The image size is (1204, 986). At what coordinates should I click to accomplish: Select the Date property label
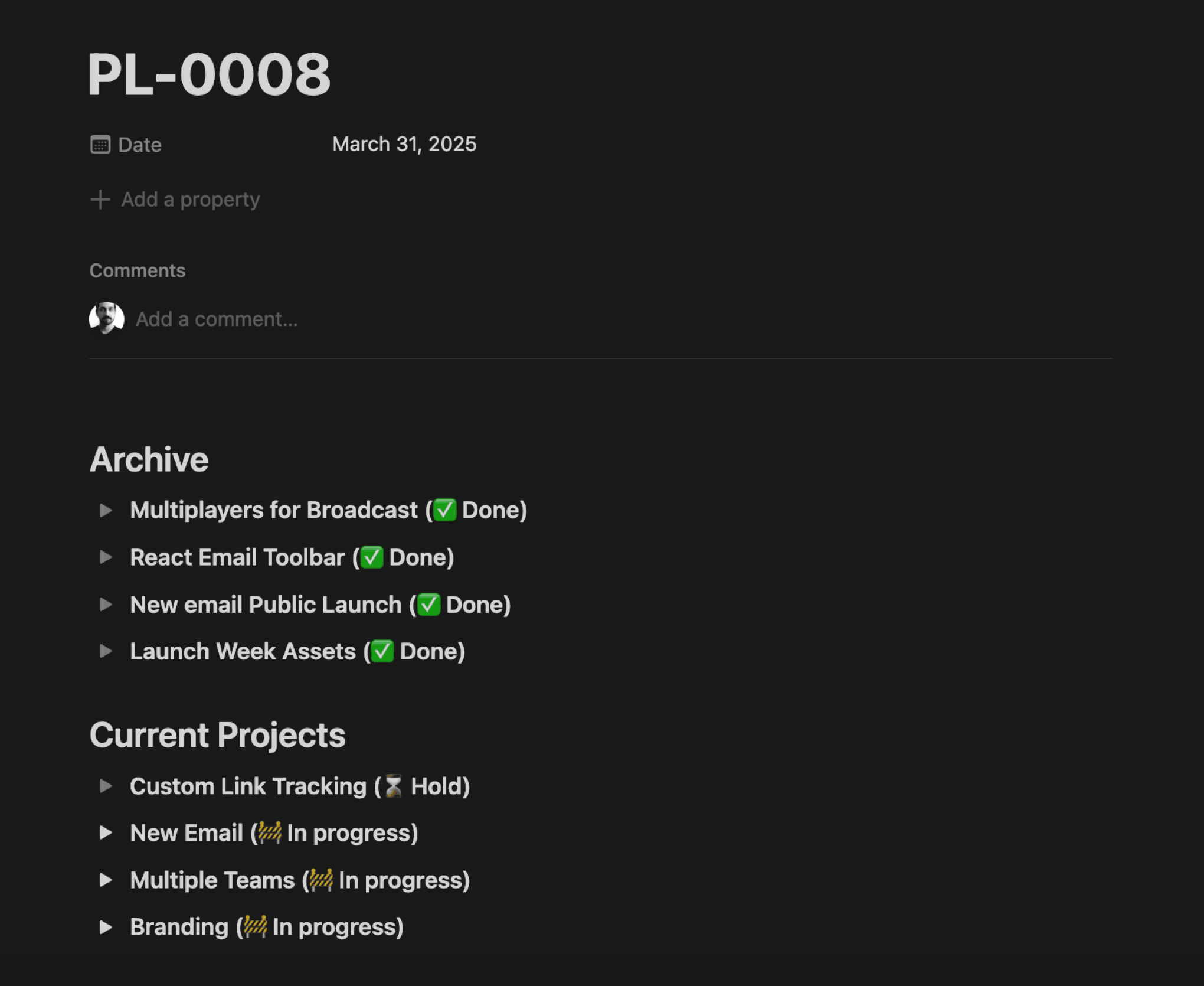(139, 145)
